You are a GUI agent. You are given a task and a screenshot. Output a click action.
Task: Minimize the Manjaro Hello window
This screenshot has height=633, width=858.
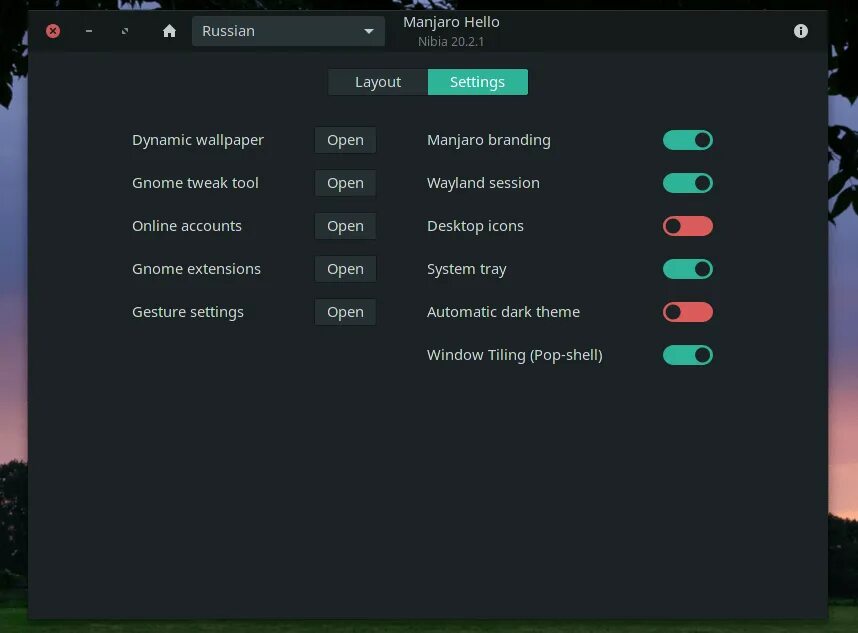pos(89,31)
